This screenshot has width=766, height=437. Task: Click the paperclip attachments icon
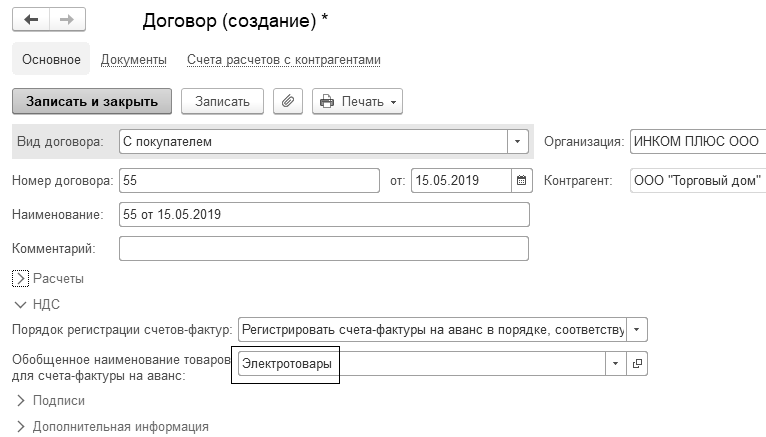coord(287,101)
